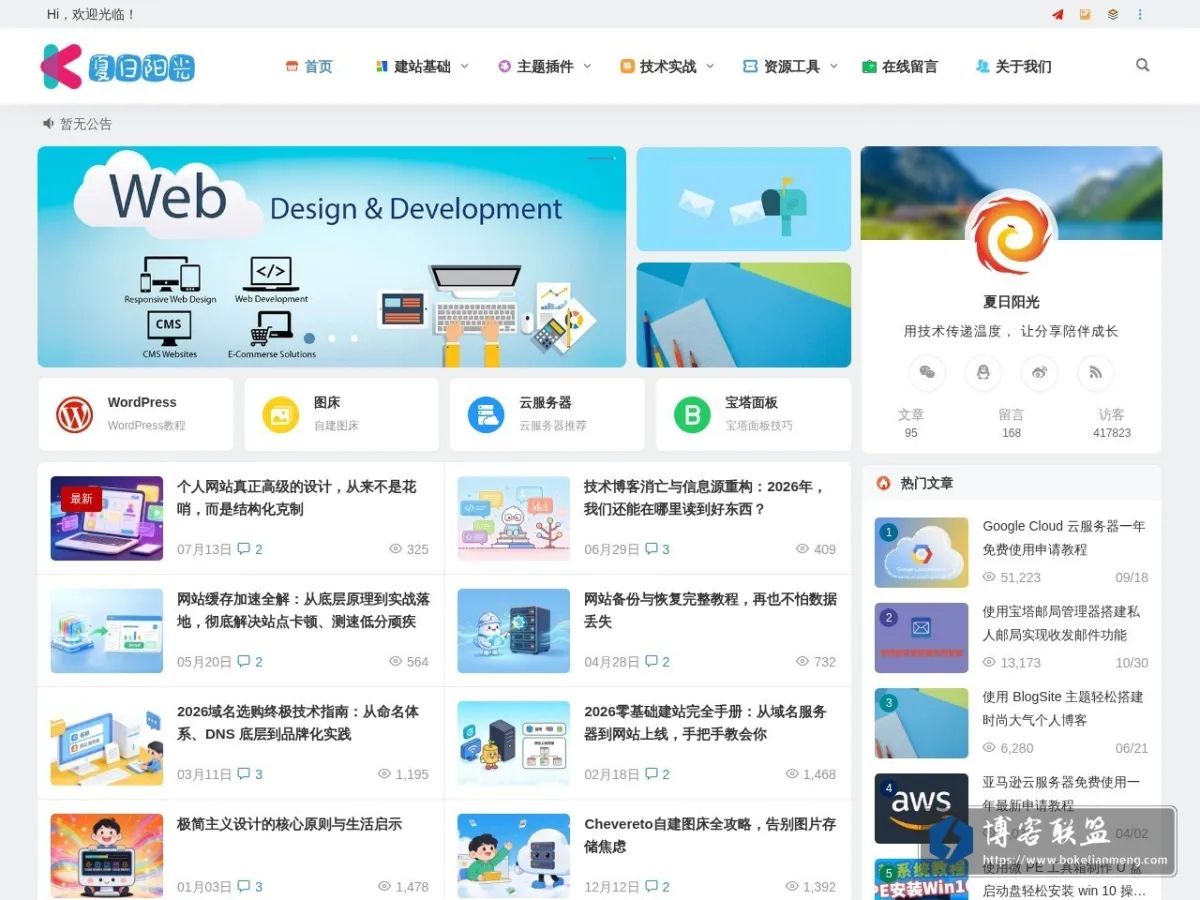The height and width of the screenshot is (900, 1200).
Task: Select the third carousel dot indicator
Action: [354, 338]
